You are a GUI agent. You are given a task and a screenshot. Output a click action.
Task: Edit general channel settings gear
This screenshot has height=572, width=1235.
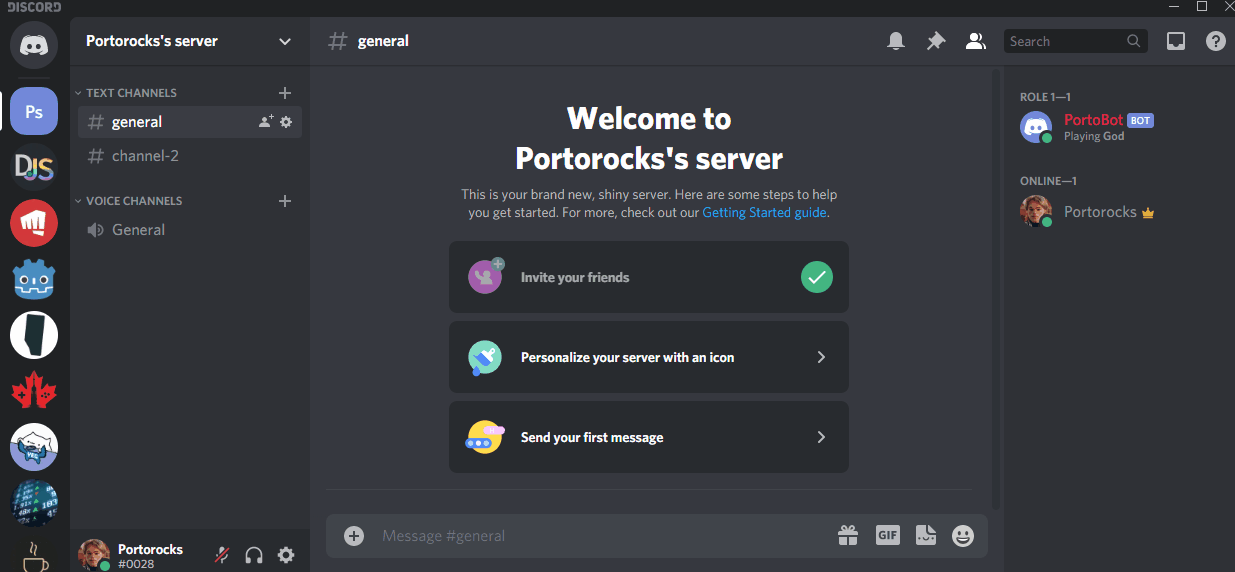tap(286, 122)
